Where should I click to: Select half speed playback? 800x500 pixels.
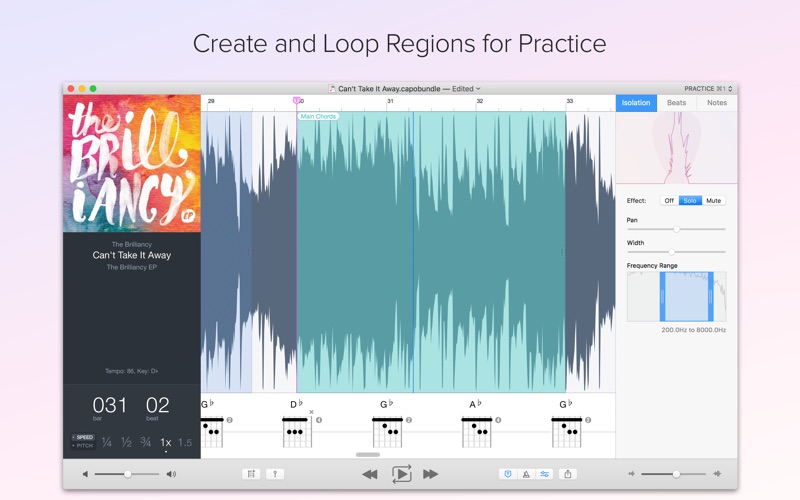tap(126, 442)
